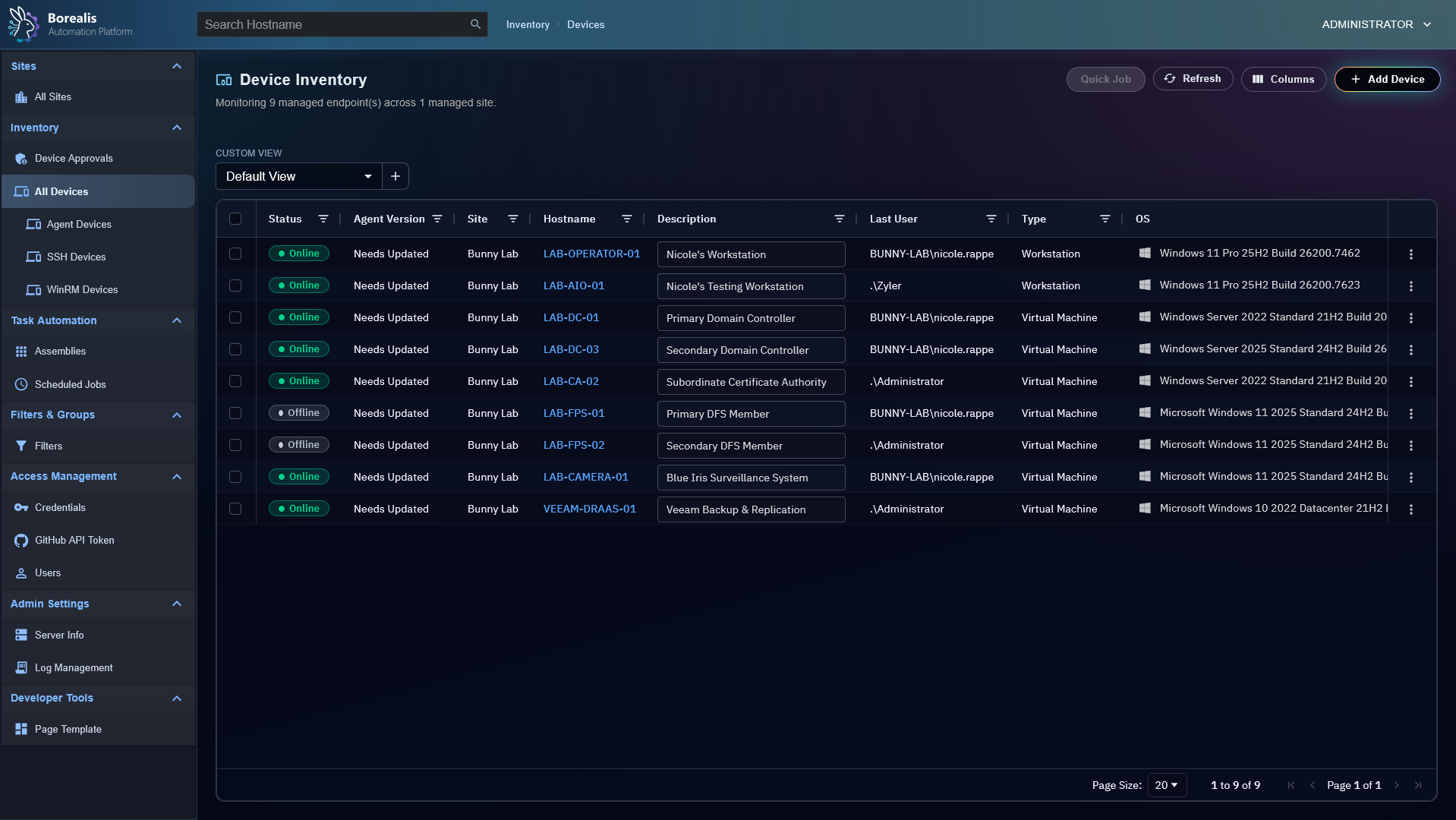Open the row menu for LAB-OPERATOR-01

(1411, 254)
